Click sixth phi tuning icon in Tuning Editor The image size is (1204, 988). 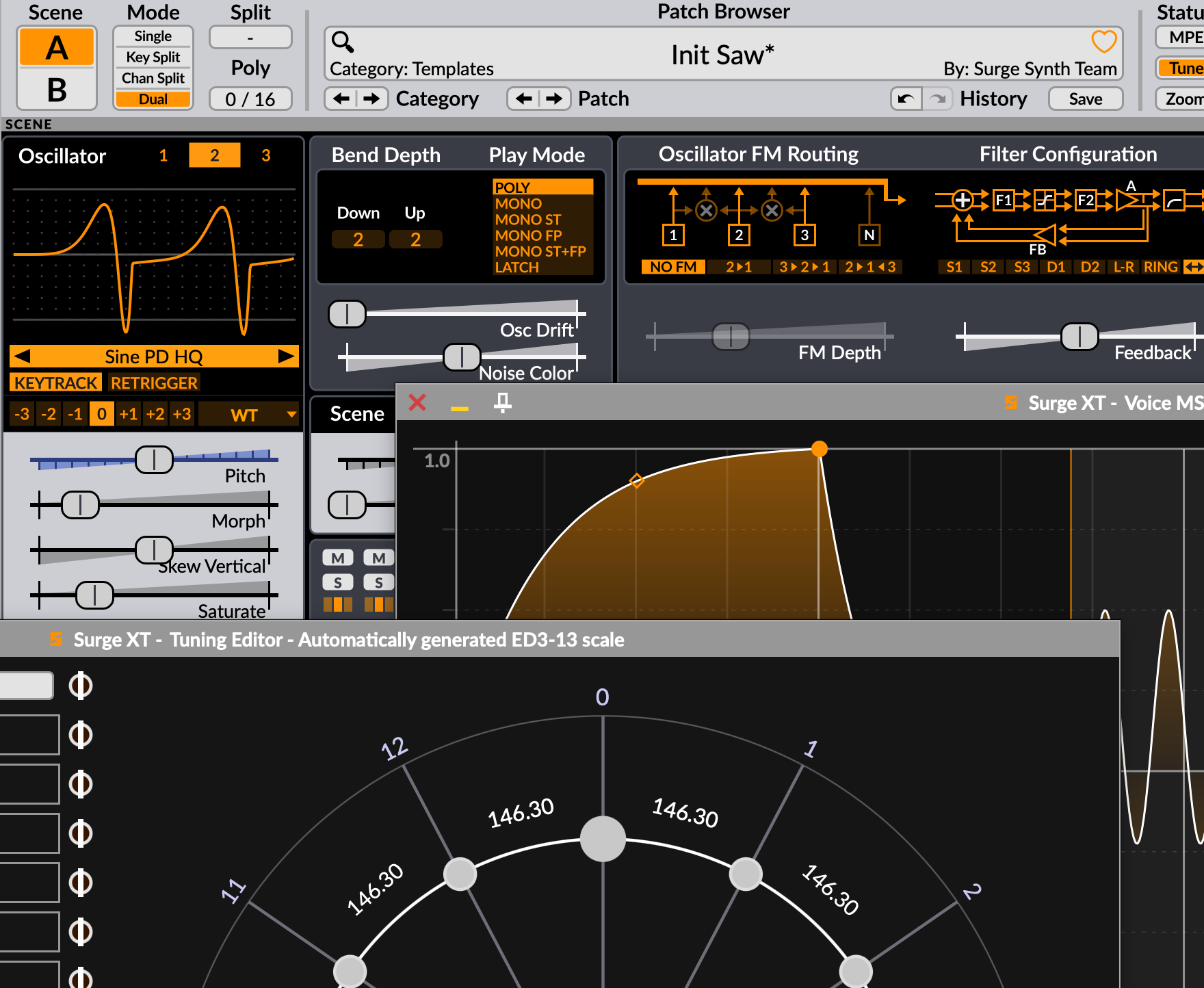81,932
